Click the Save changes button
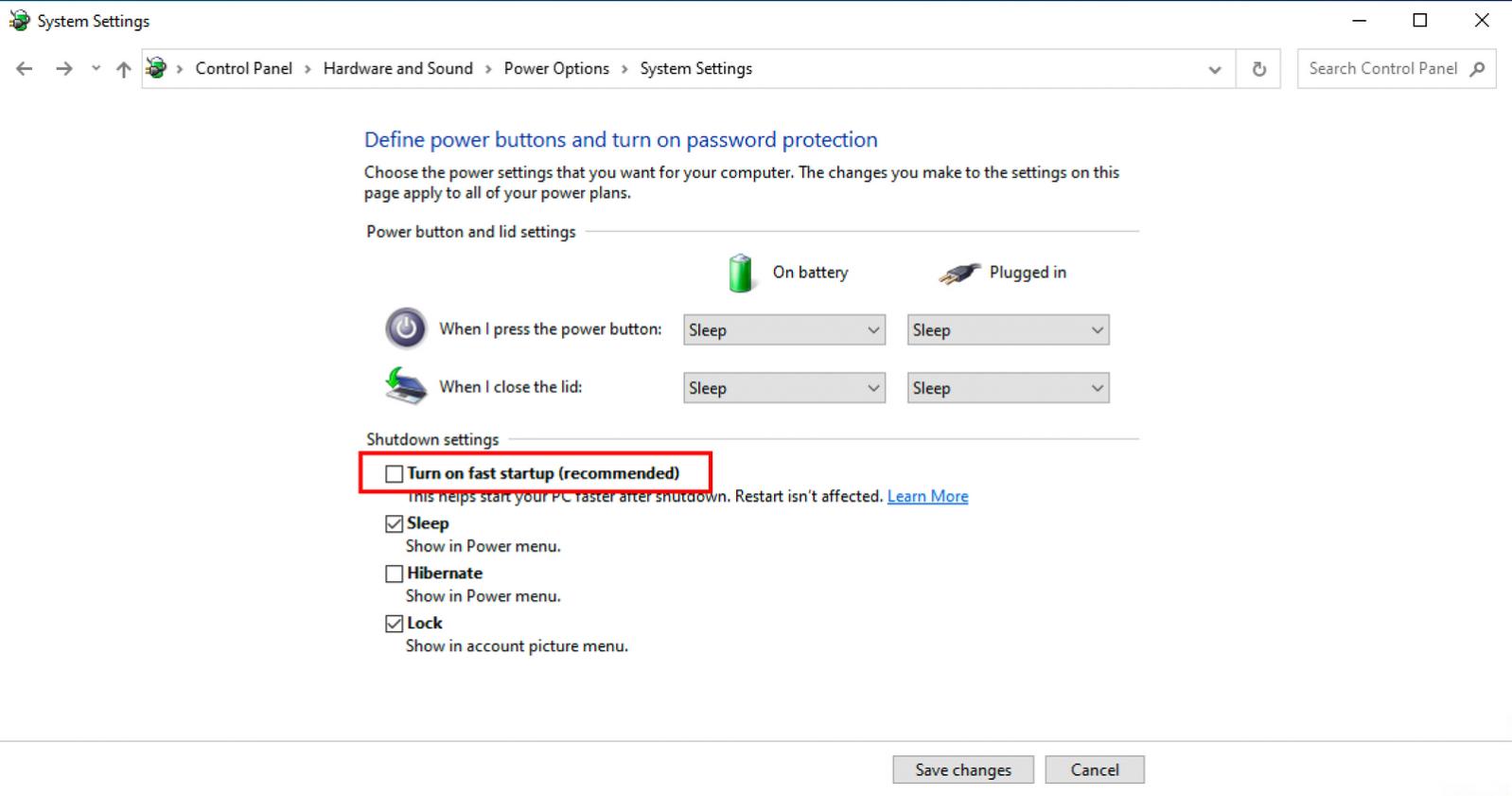The height and width of the screenshot is (796, 1512). click(962, 769)
